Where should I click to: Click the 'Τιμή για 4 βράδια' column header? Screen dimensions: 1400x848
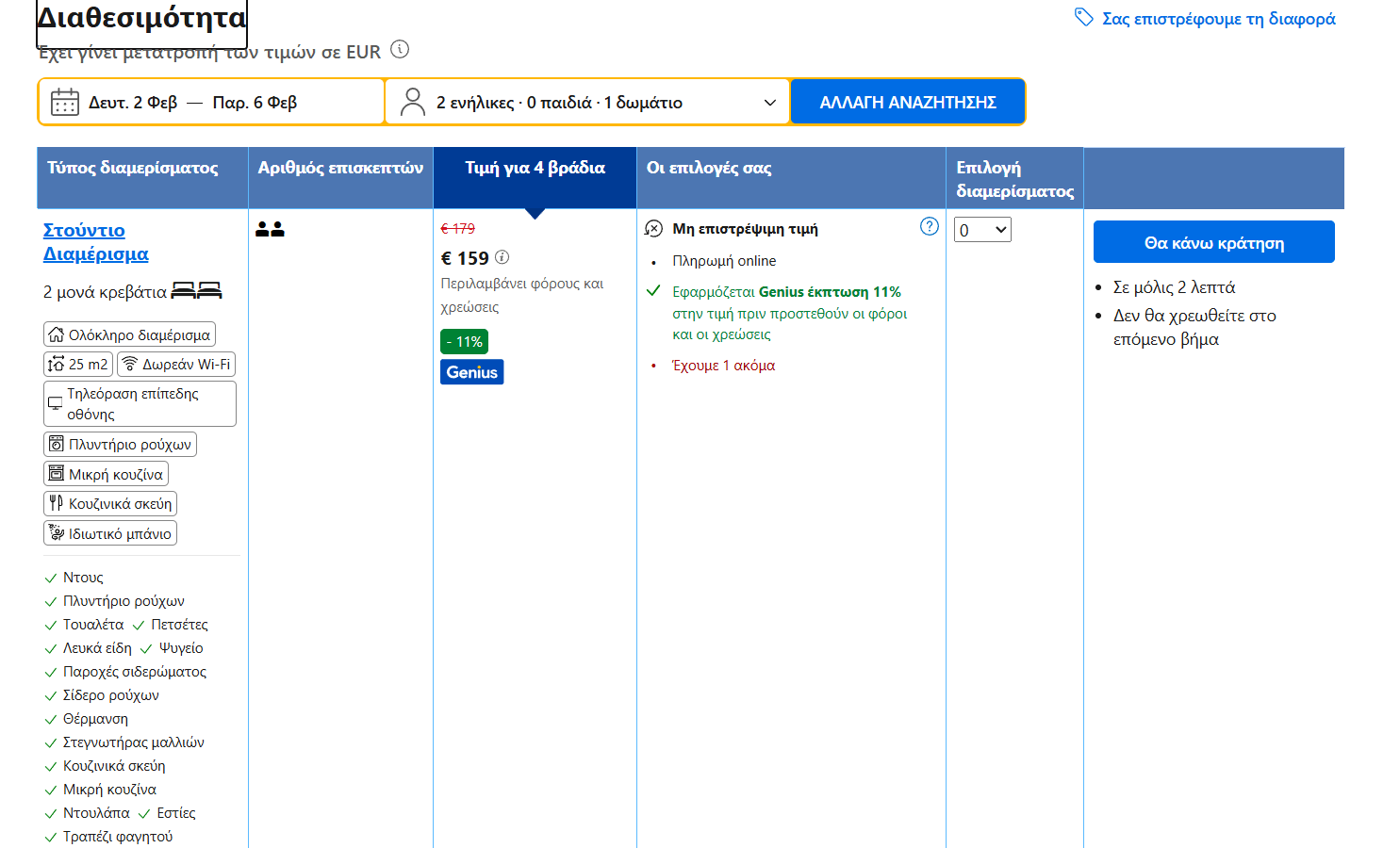[x=535, y=168]
